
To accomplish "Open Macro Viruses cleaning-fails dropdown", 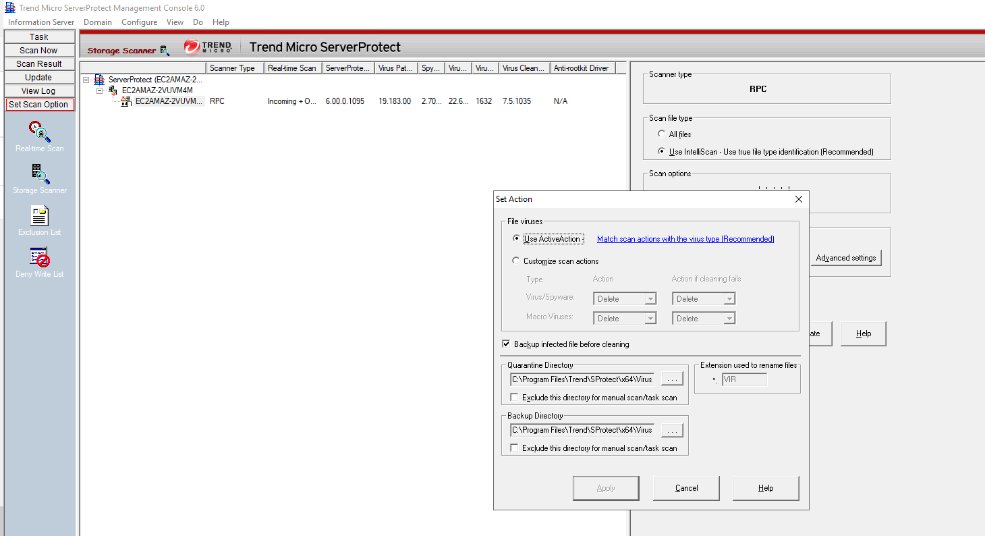I will pyautogui.click(x=704, y=319).
